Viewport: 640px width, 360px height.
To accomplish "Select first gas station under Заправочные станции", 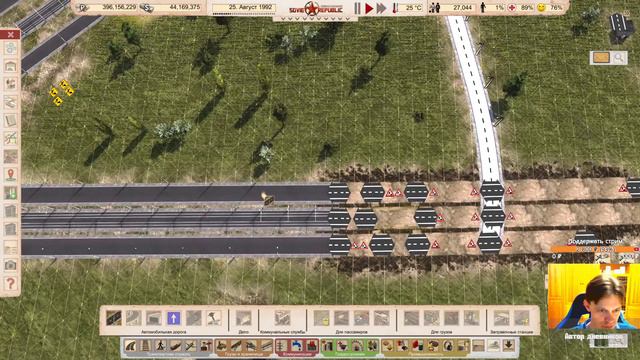I will (501, 318).
